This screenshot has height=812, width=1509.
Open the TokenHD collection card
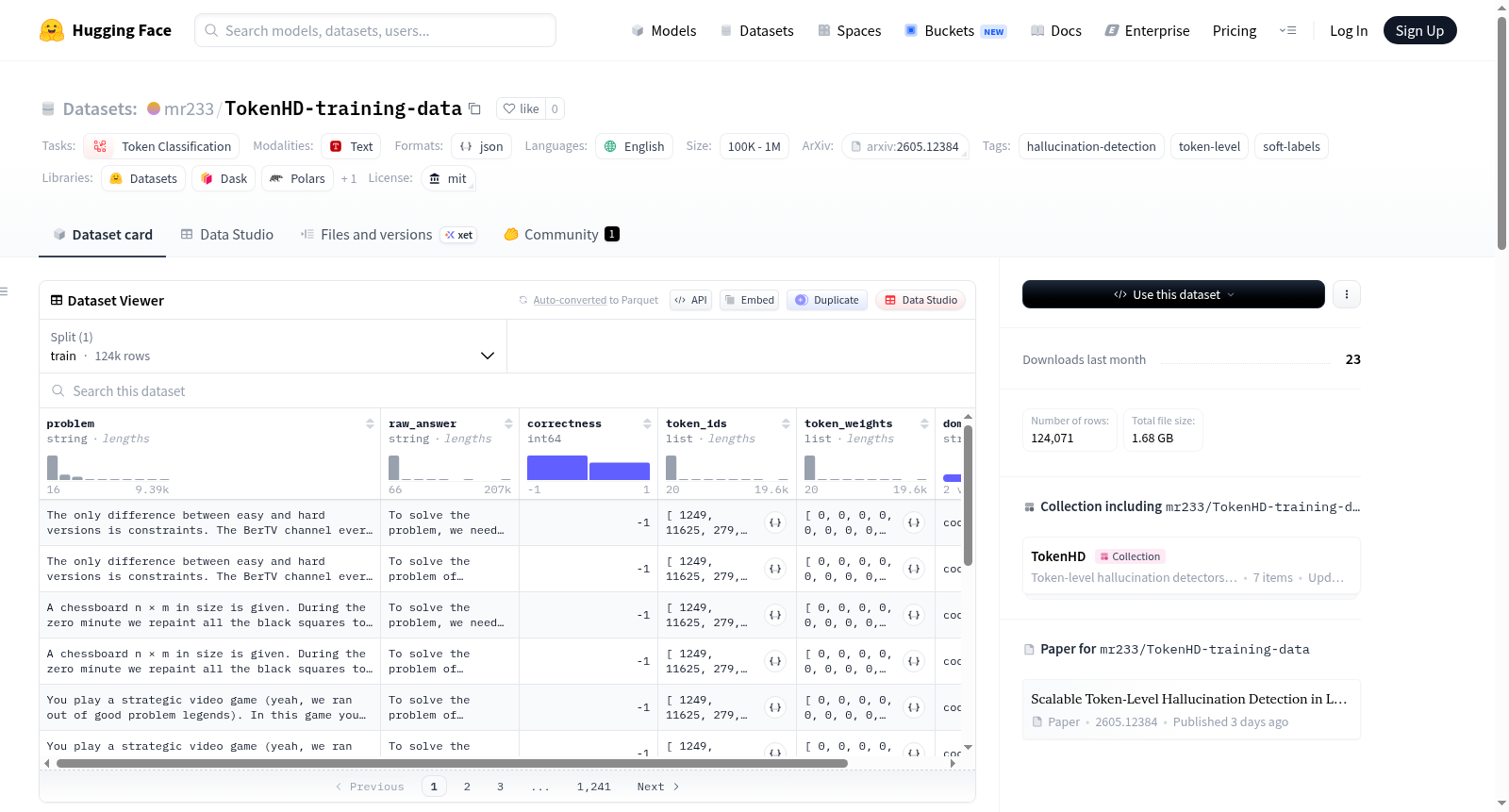pyautogui.click(x=1191, y=566)
